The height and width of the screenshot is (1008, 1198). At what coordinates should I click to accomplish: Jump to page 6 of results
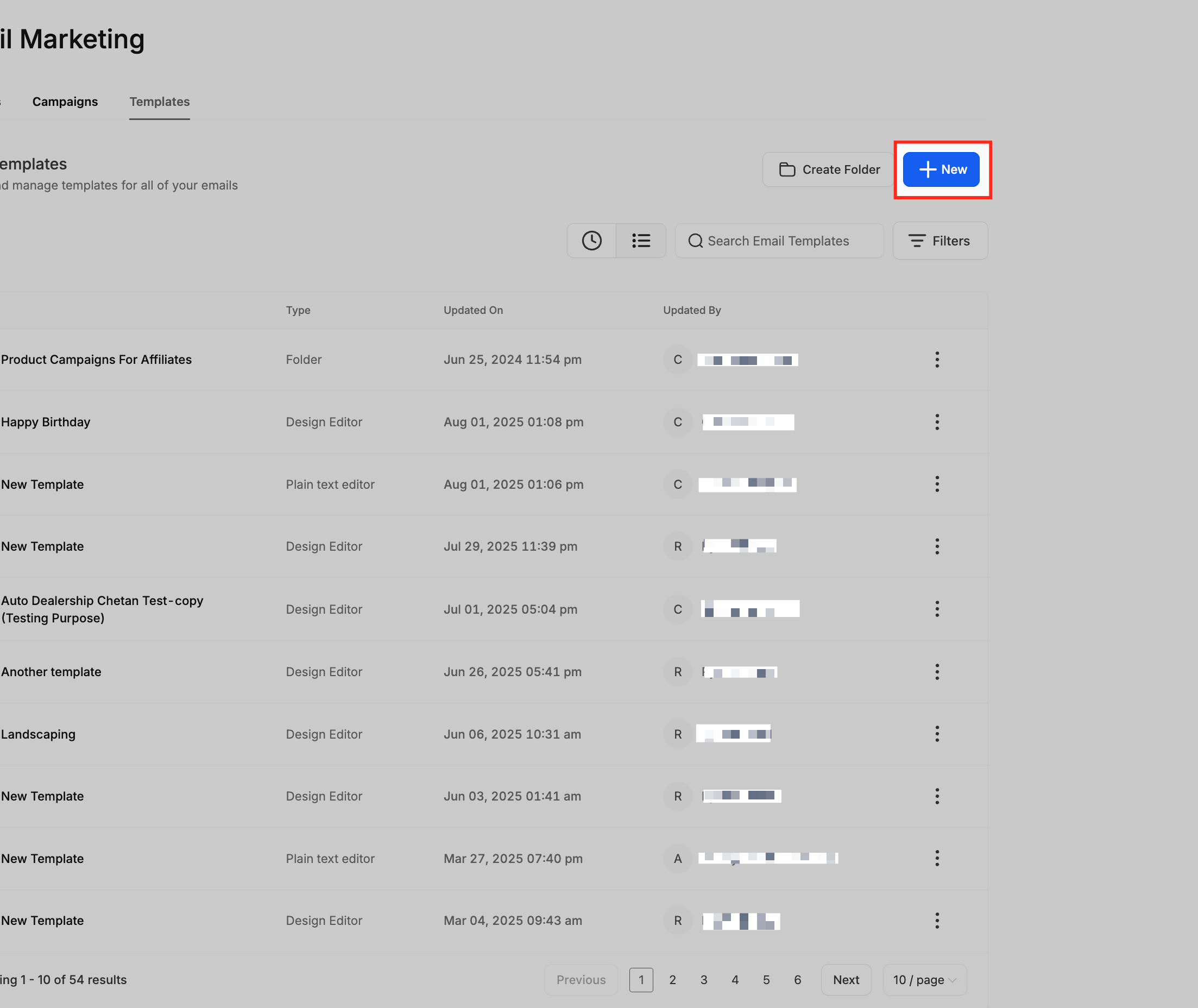(x=798, y=979)
